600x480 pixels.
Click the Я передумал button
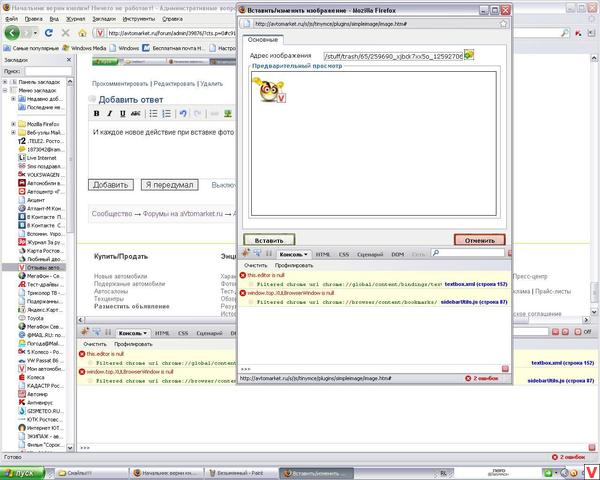pos(170,185)
